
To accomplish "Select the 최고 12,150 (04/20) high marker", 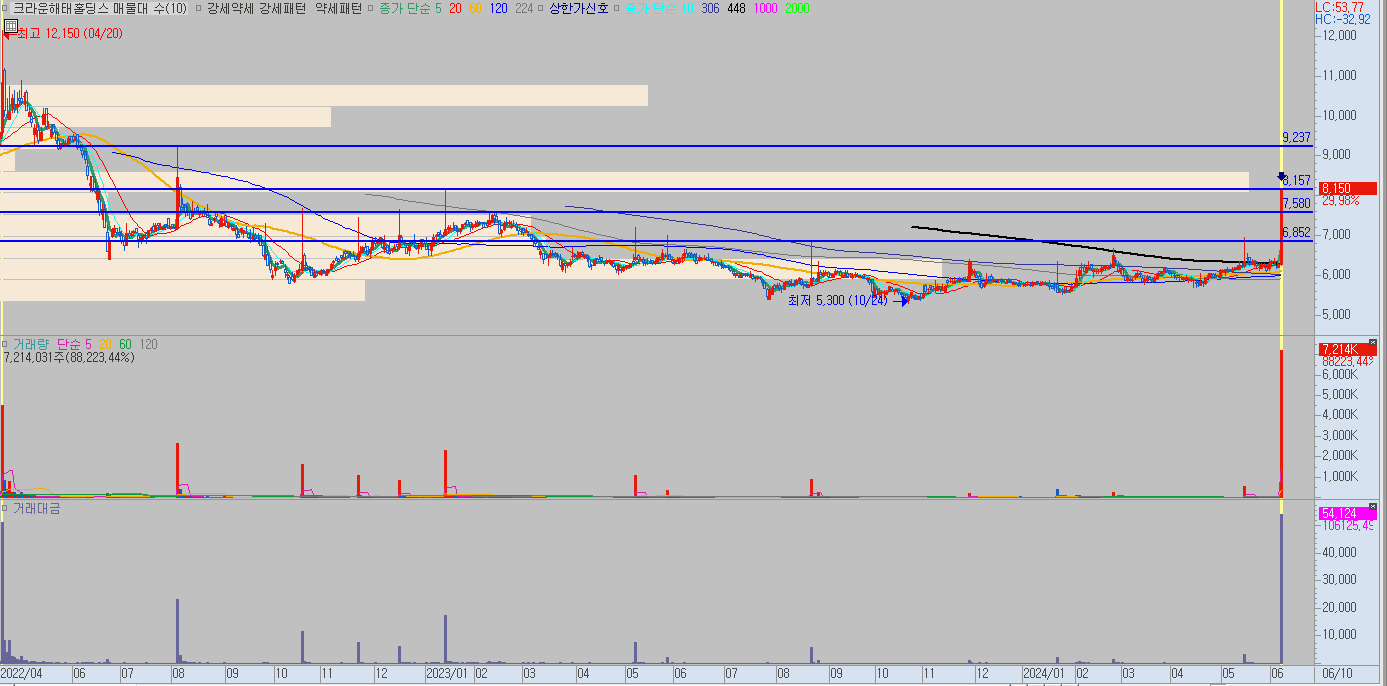I will tap(70, 33).
